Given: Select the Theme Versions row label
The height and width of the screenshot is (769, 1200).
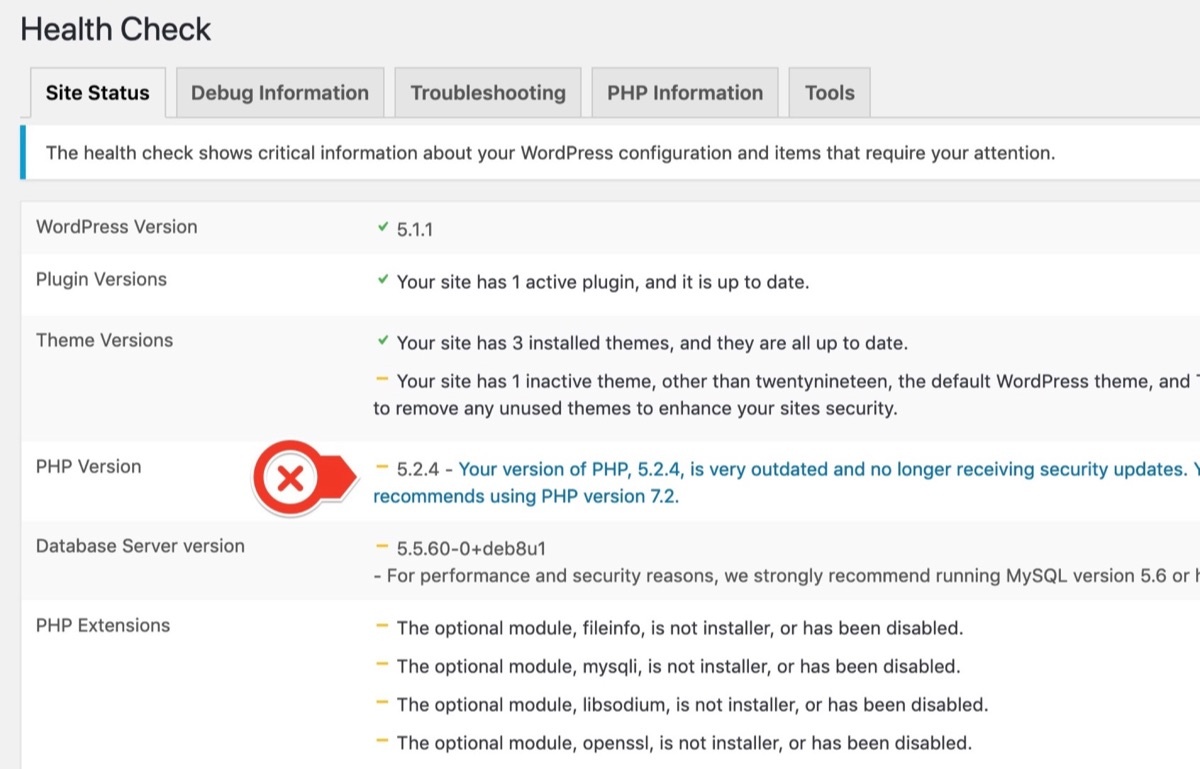Looking at the screenshot, I should [x=104, y=341].
